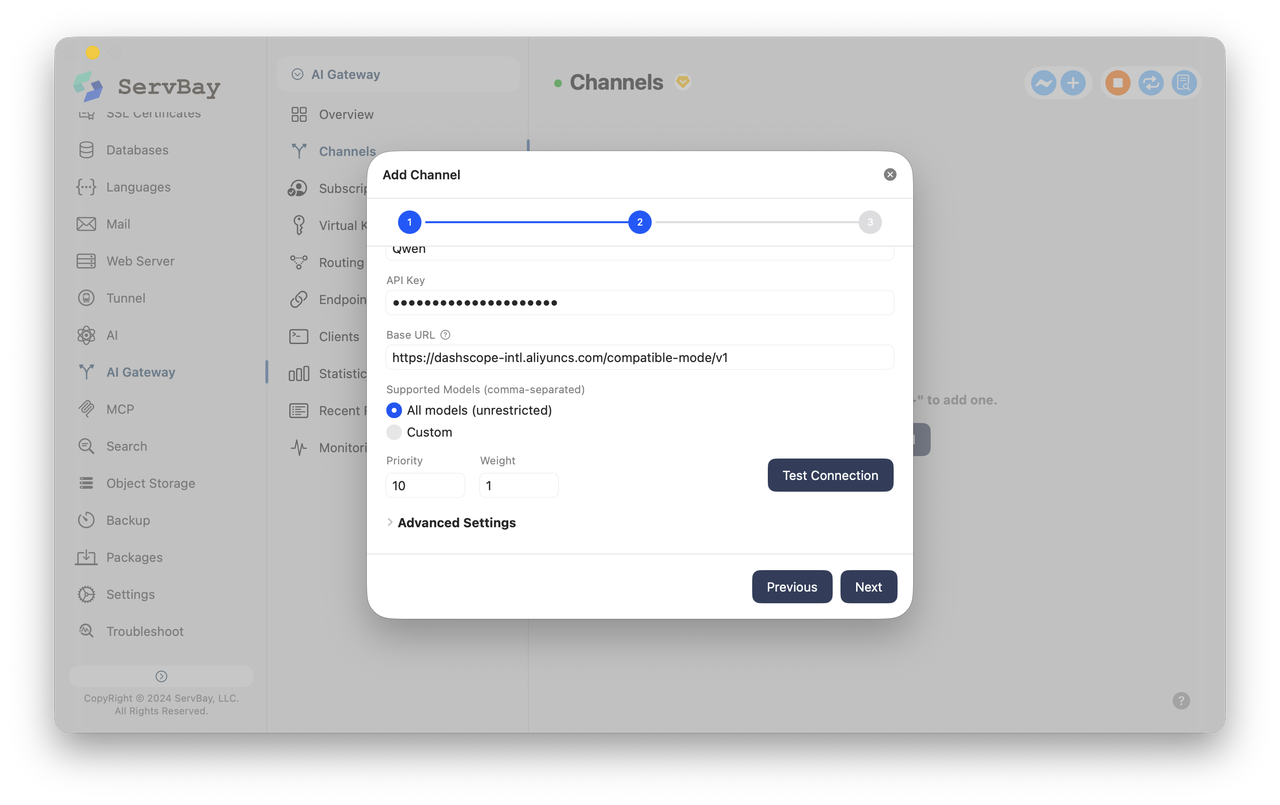
Task: Click the orange stop service icon
Action: (1118, 83)
